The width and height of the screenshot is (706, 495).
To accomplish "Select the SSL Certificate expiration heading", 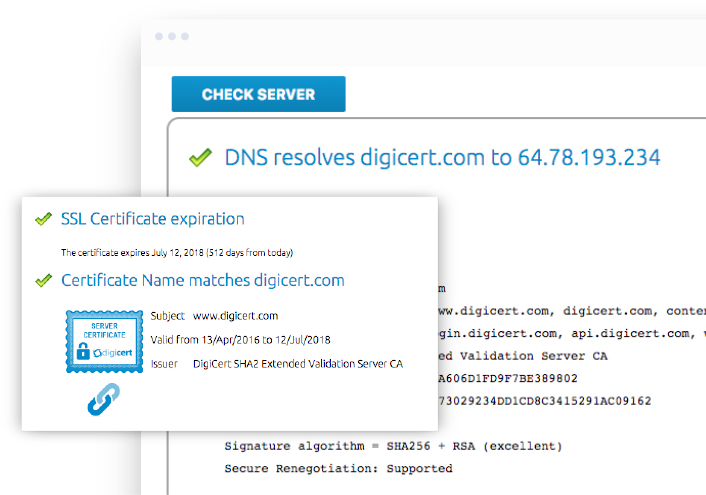I will tap(153, 219).
